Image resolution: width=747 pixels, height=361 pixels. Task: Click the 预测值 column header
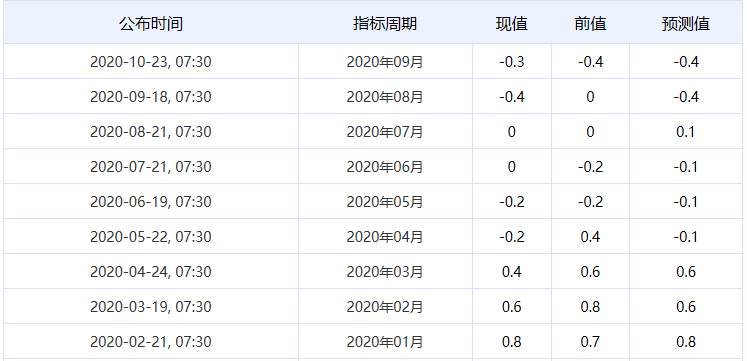[686, 24]
